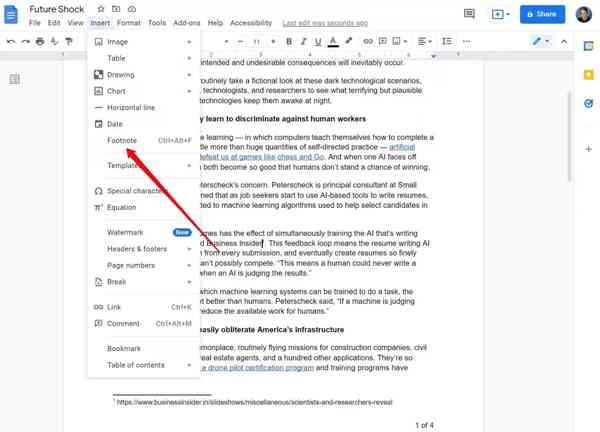Open comment history icon

coord(469,14)
